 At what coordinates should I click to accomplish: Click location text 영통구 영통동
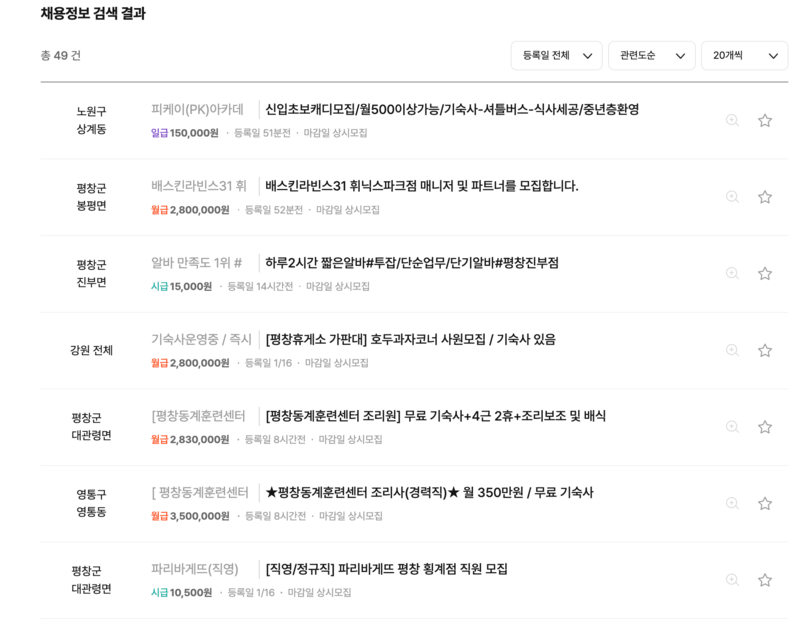click(x=91, y=503)
